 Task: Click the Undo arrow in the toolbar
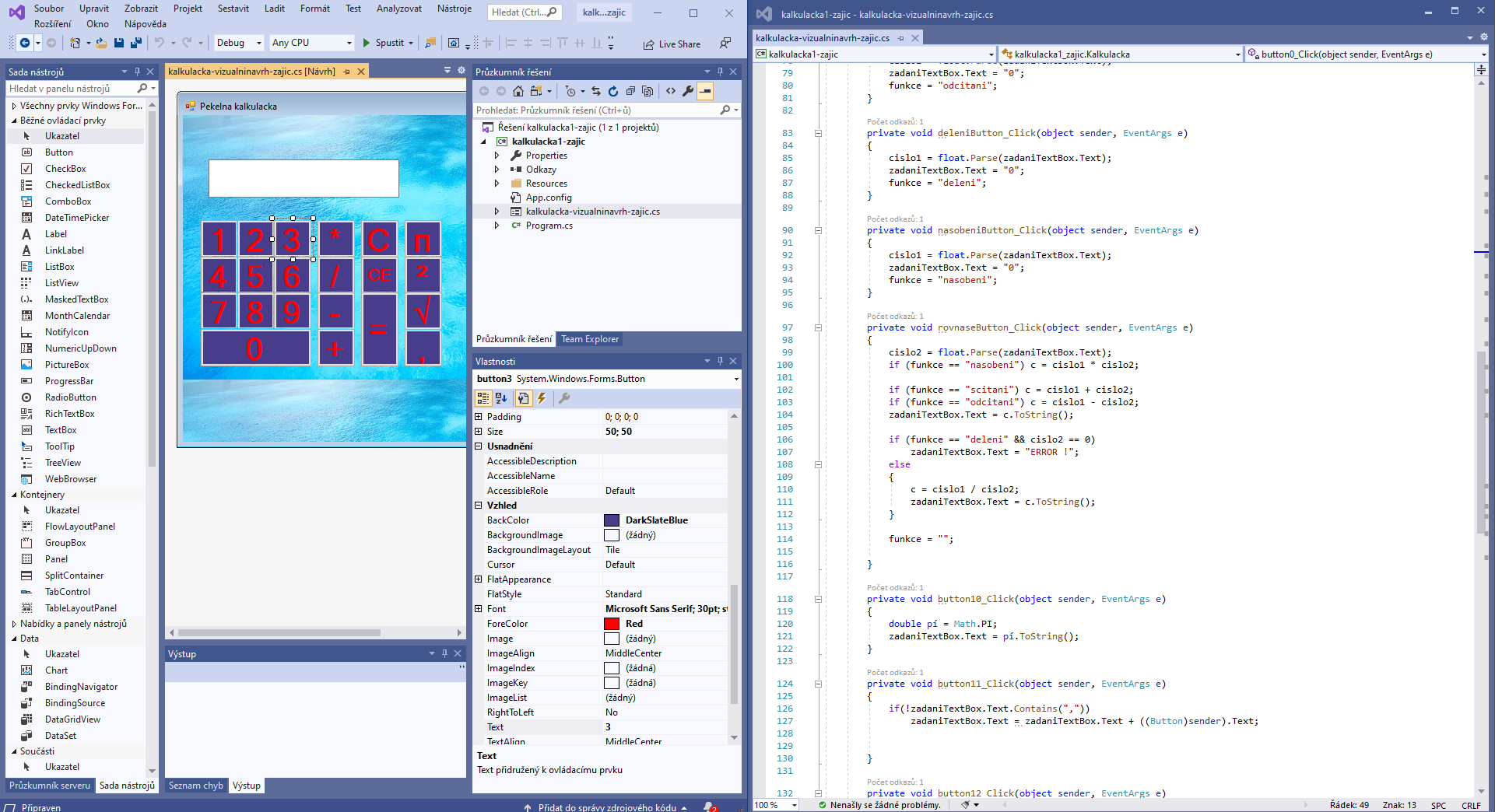coord(160,43)
